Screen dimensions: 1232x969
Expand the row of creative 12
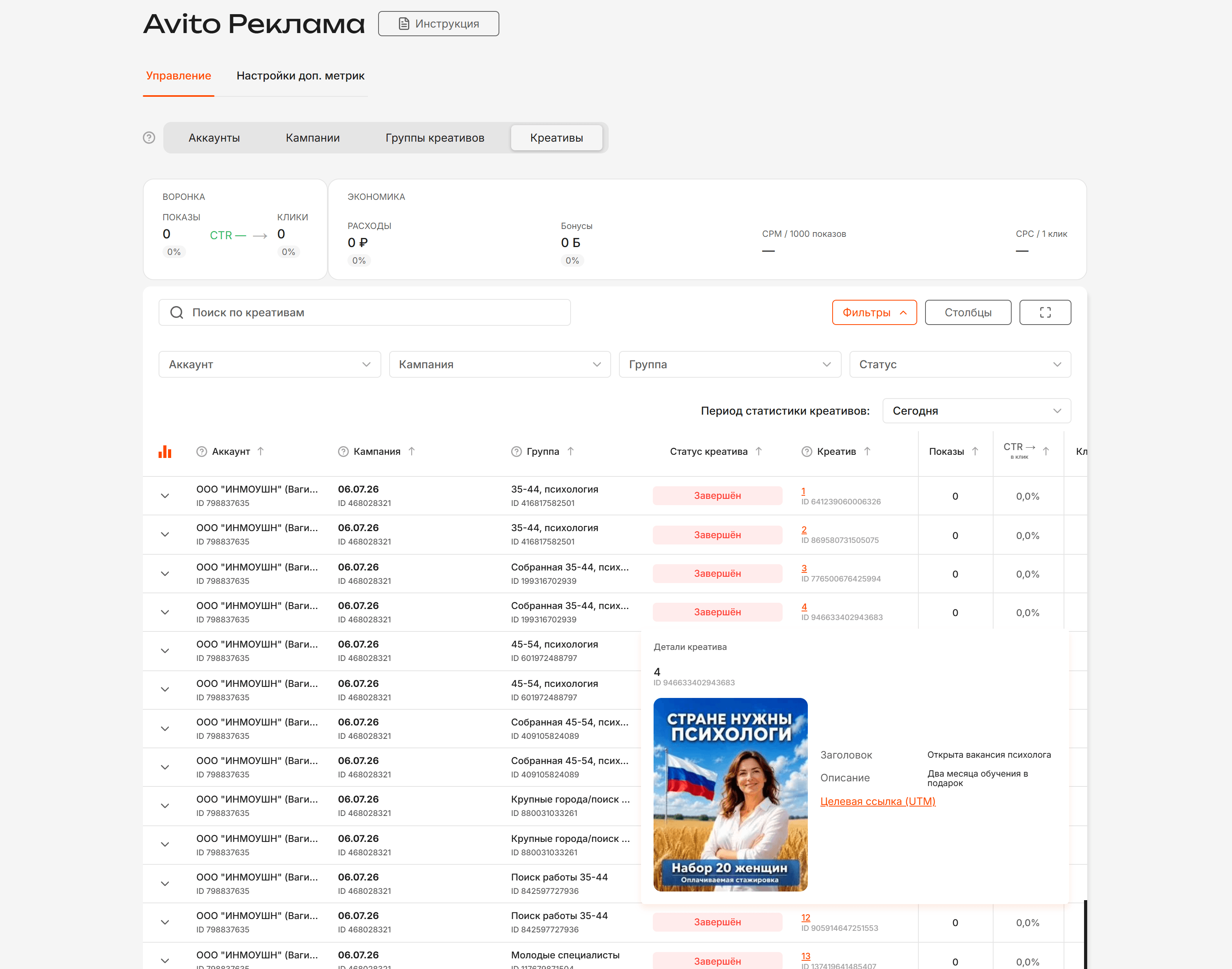(x=164, y=923)
